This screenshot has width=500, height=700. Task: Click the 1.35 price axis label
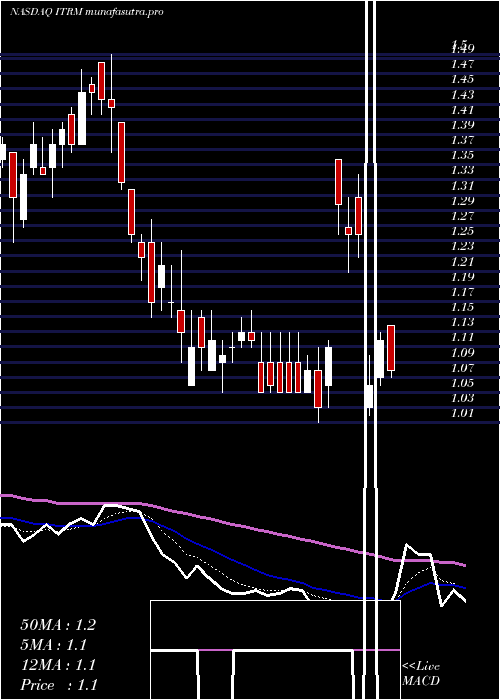pyautogui.click(x=462, y=155)
